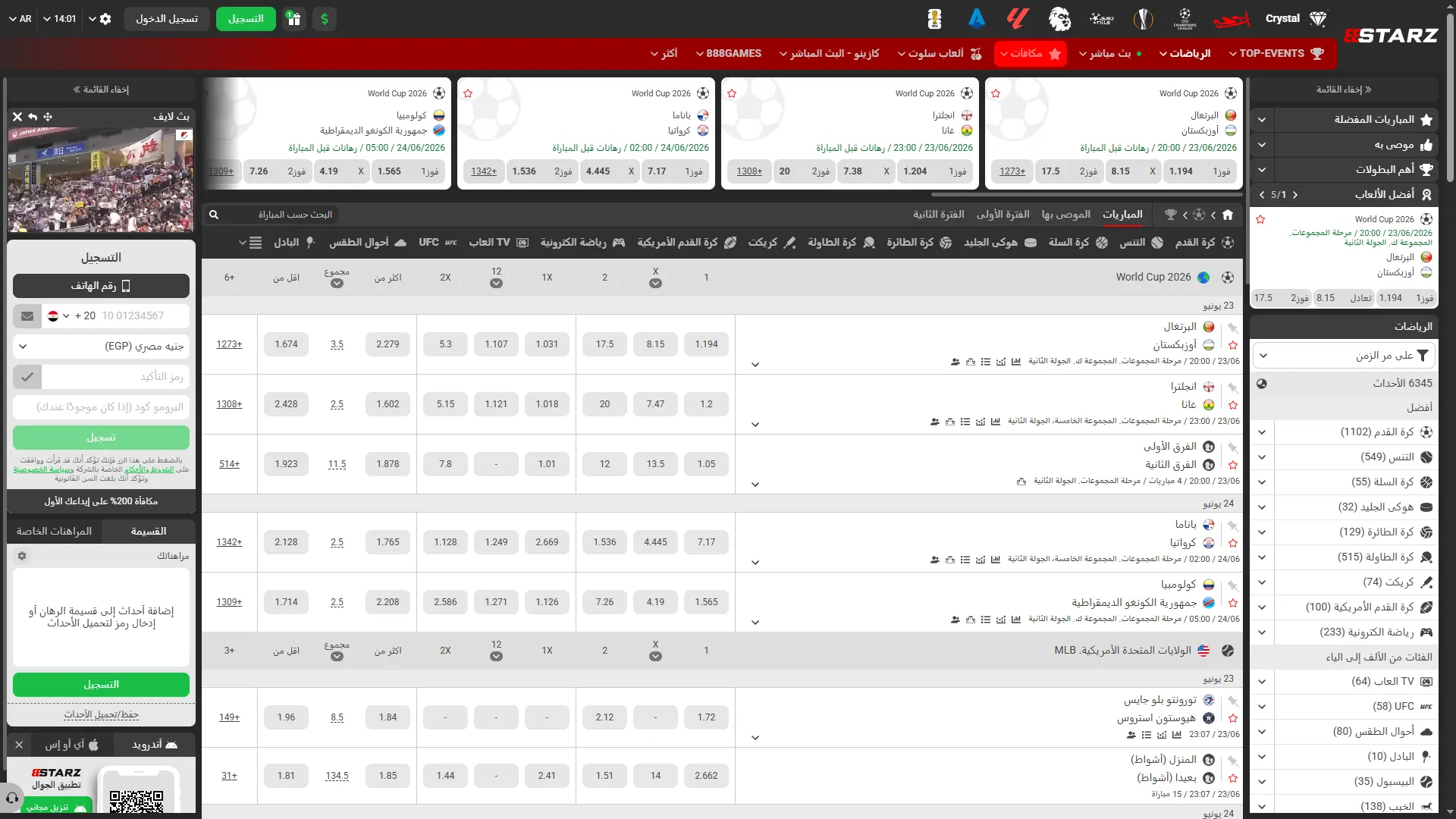Open the TOP-EVENTS menu
The height and width of the screenshot is (819, 1456).
click(1276, 54)
